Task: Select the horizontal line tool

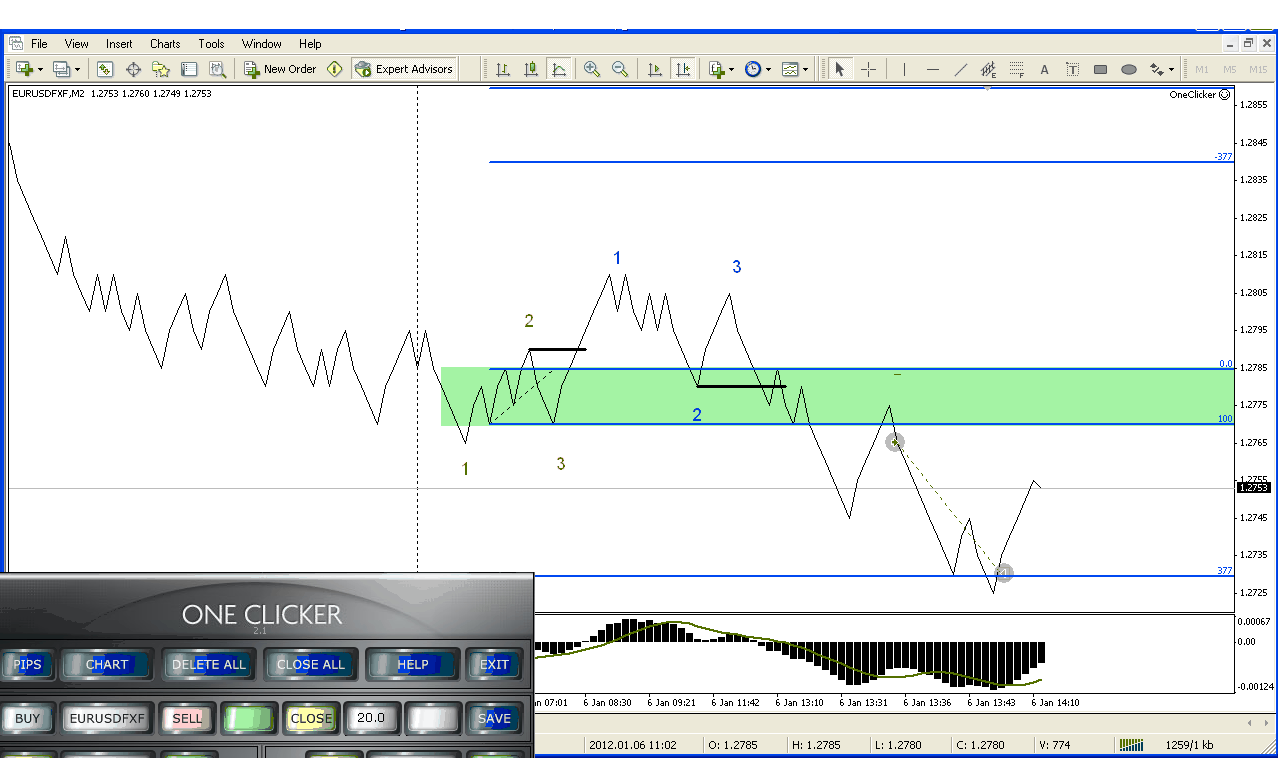Action: point(933,69)
